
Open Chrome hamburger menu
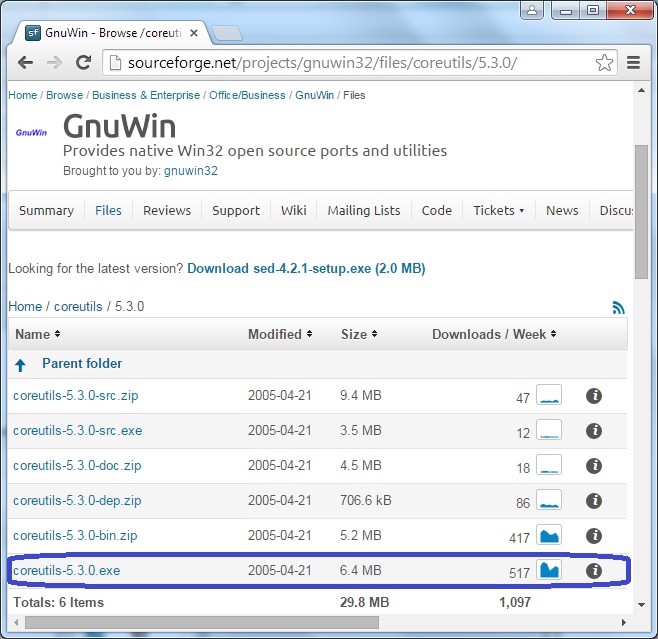tap(633, 63)
